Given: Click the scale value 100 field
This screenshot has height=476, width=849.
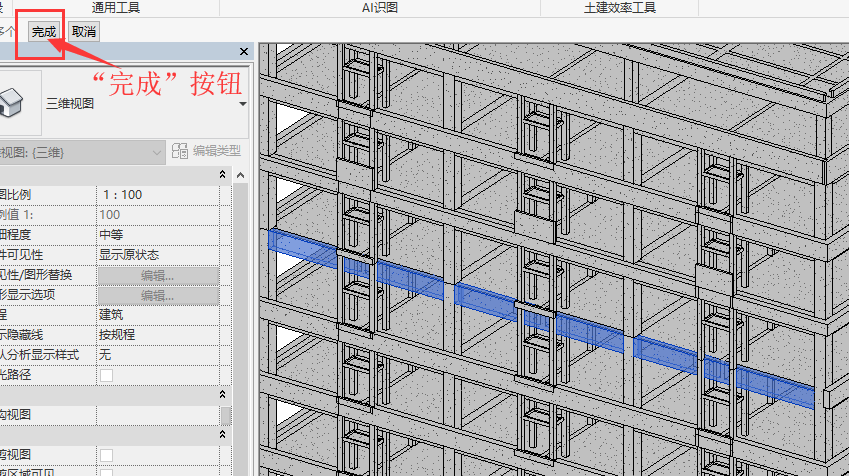Looking at the screenshot, I should point(158,215).
